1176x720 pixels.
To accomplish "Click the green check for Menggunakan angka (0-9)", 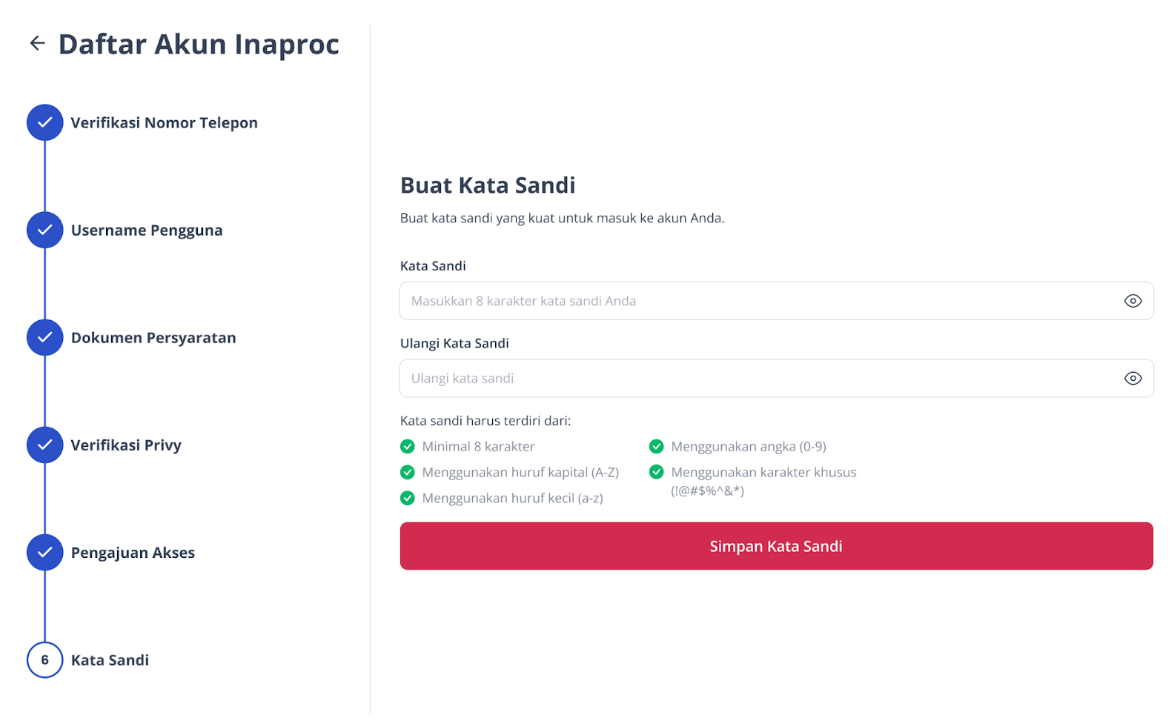I will click(656, 446).
